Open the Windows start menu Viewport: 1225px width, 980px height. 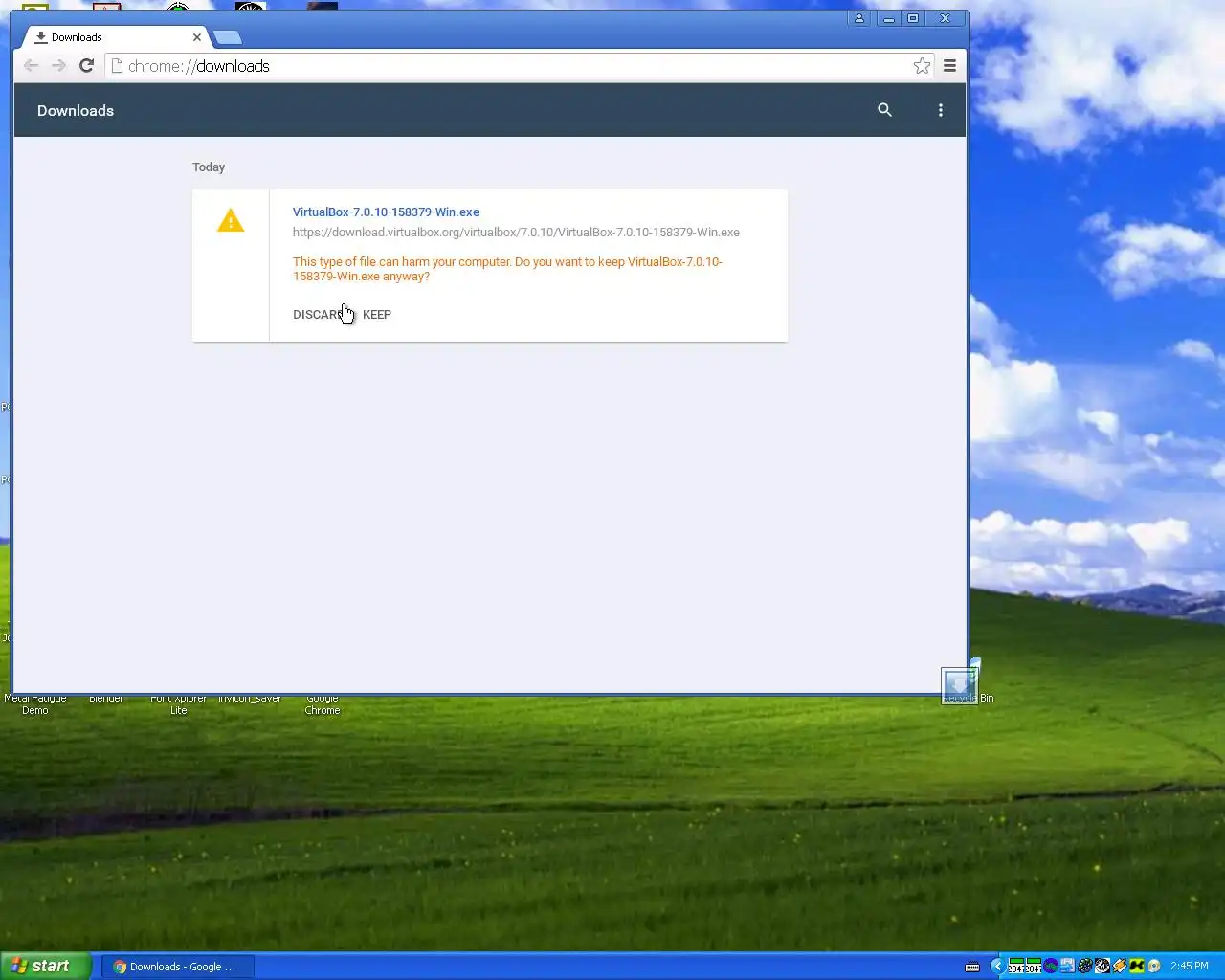tap(46, 967)
